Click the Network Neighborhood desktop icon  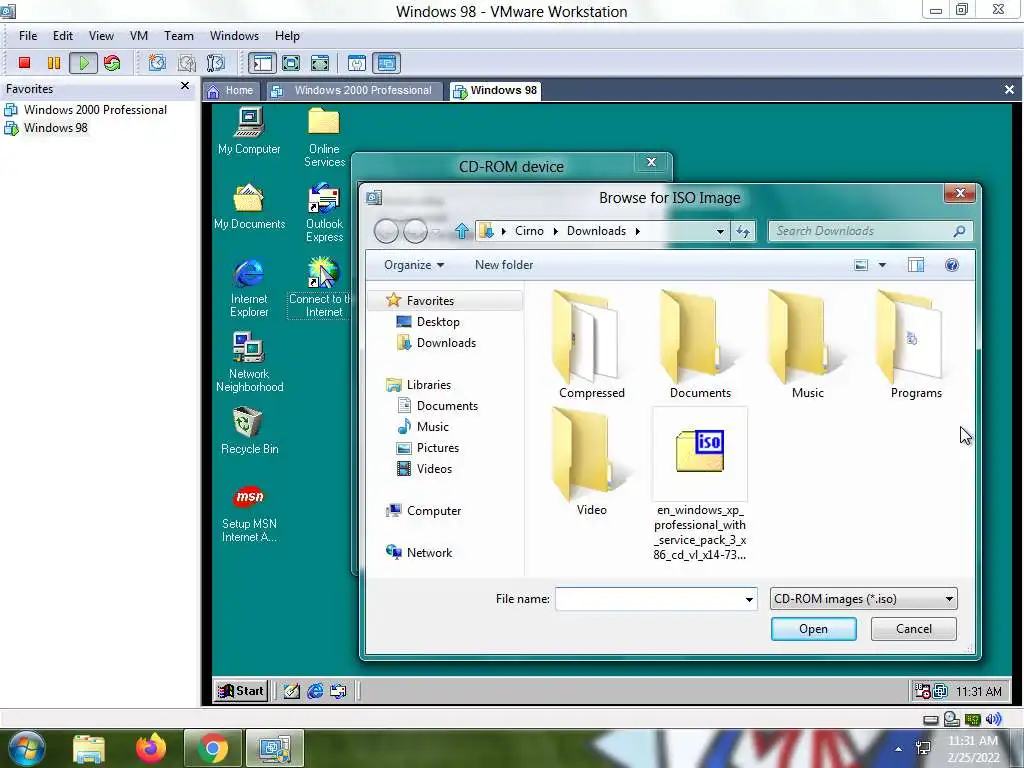[x=249, y=362]
